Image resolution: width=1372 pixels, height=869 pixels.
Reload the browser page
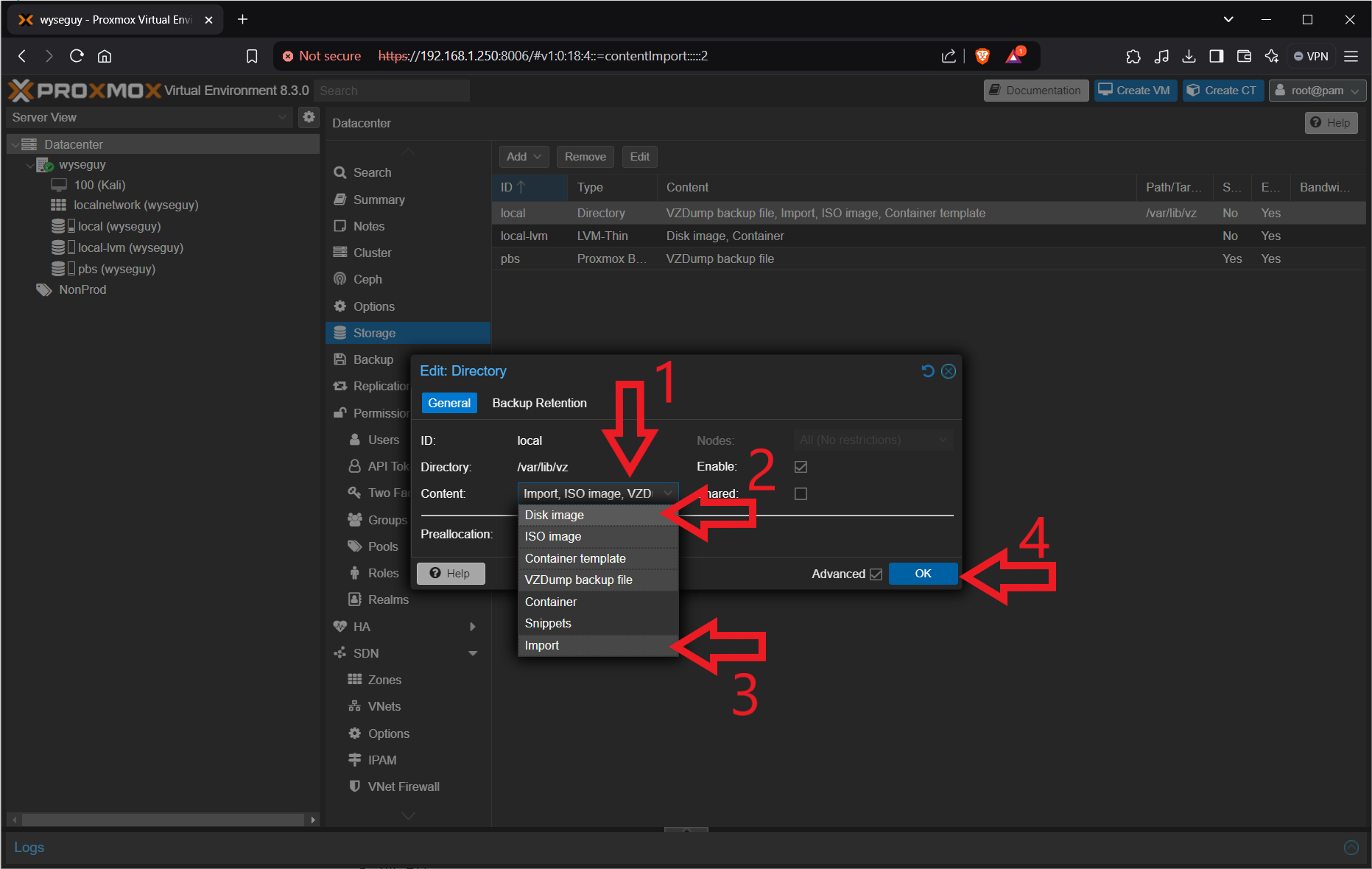coord(77,56)
